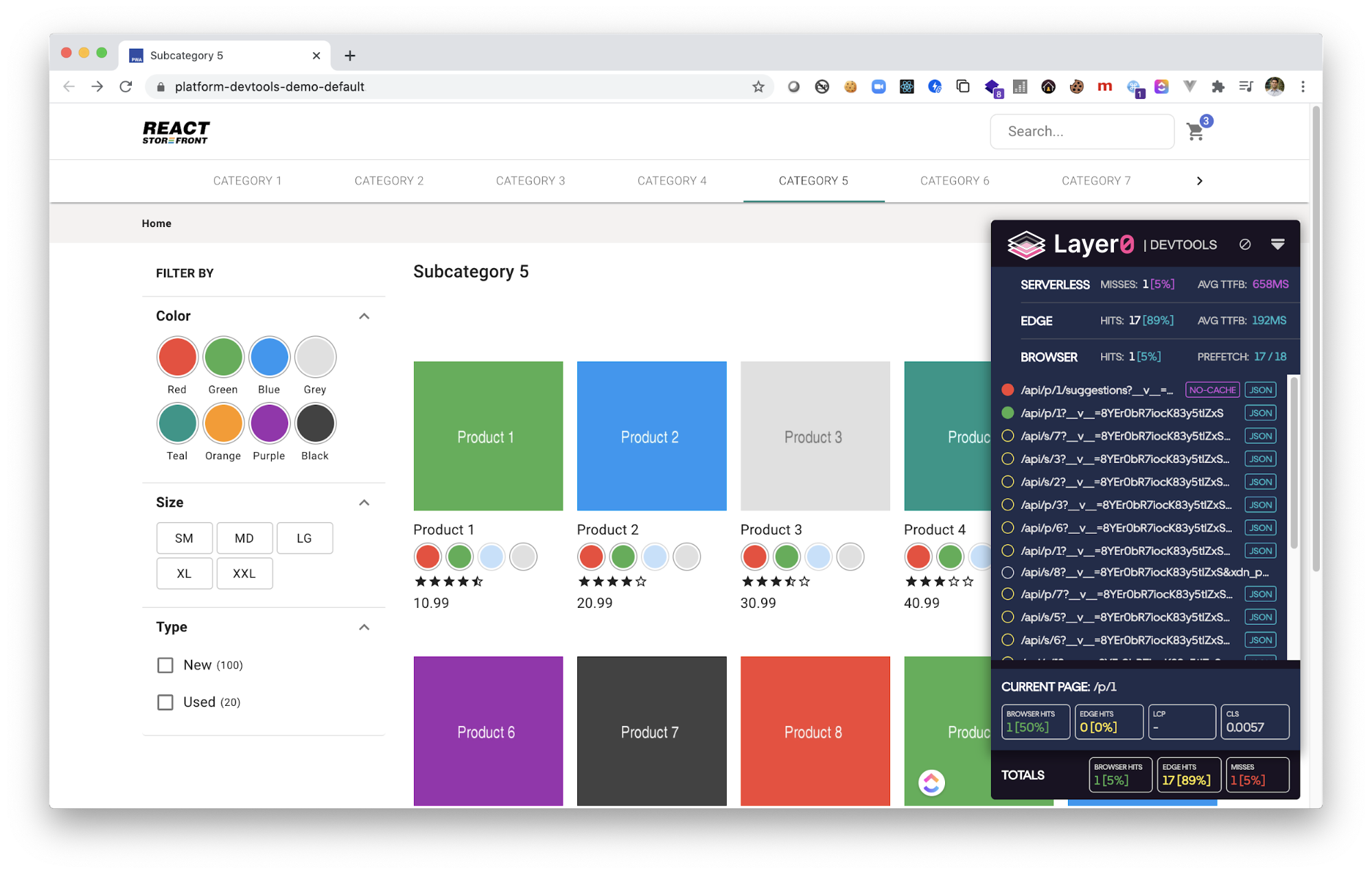Click the search input field
Screen dimensions: 1372x874
tap(1082, 131)
